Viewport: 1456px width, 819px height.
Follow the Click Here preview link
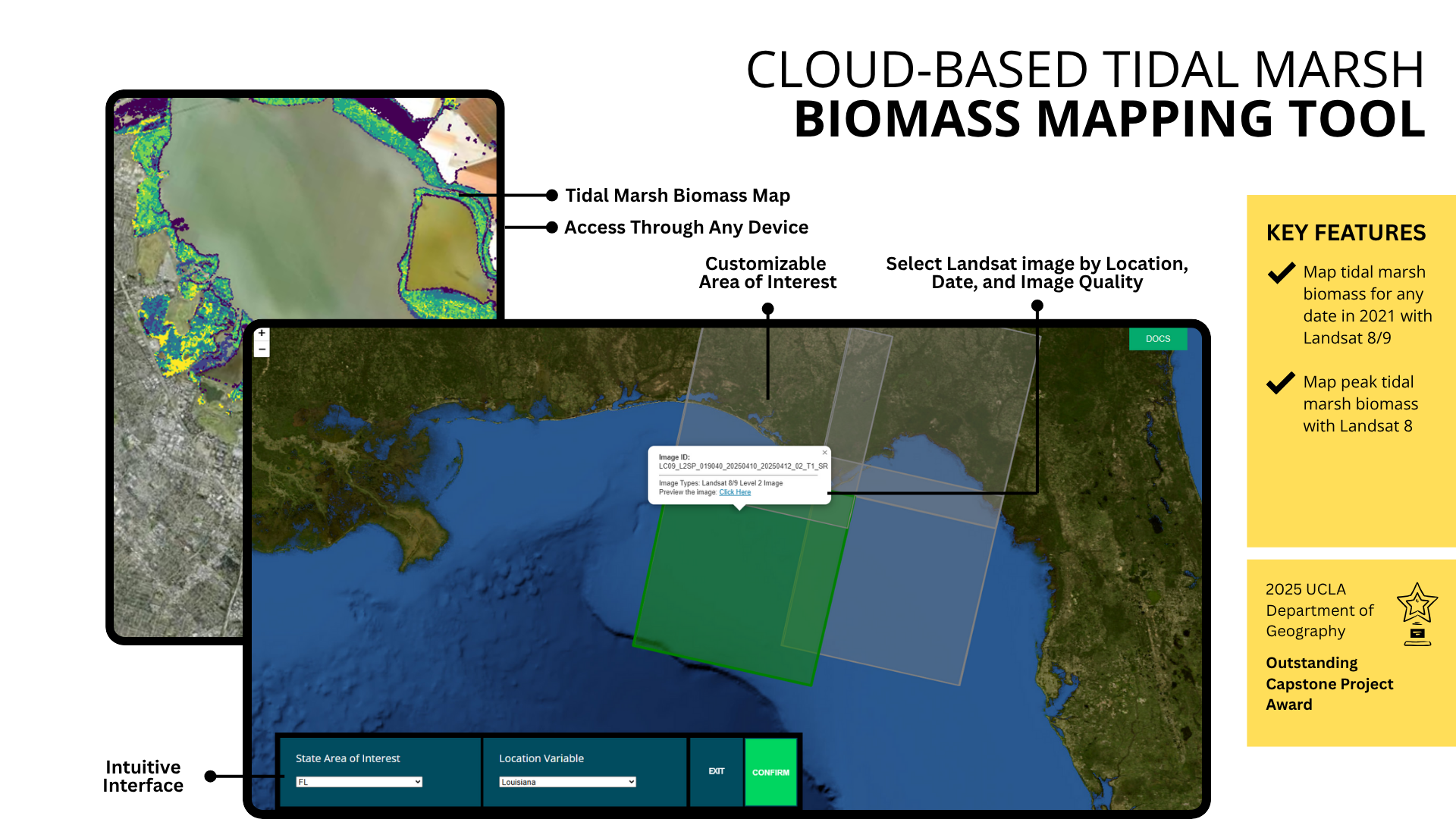[x=734, y=493]
